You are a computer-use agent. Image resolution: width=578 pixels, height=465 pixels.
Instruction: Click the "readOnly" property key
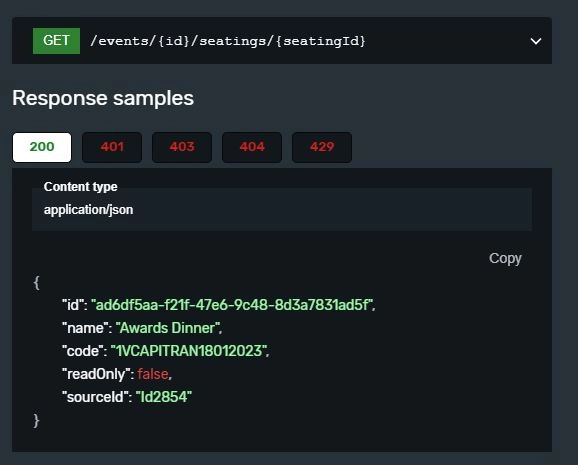tap(98, 374)
